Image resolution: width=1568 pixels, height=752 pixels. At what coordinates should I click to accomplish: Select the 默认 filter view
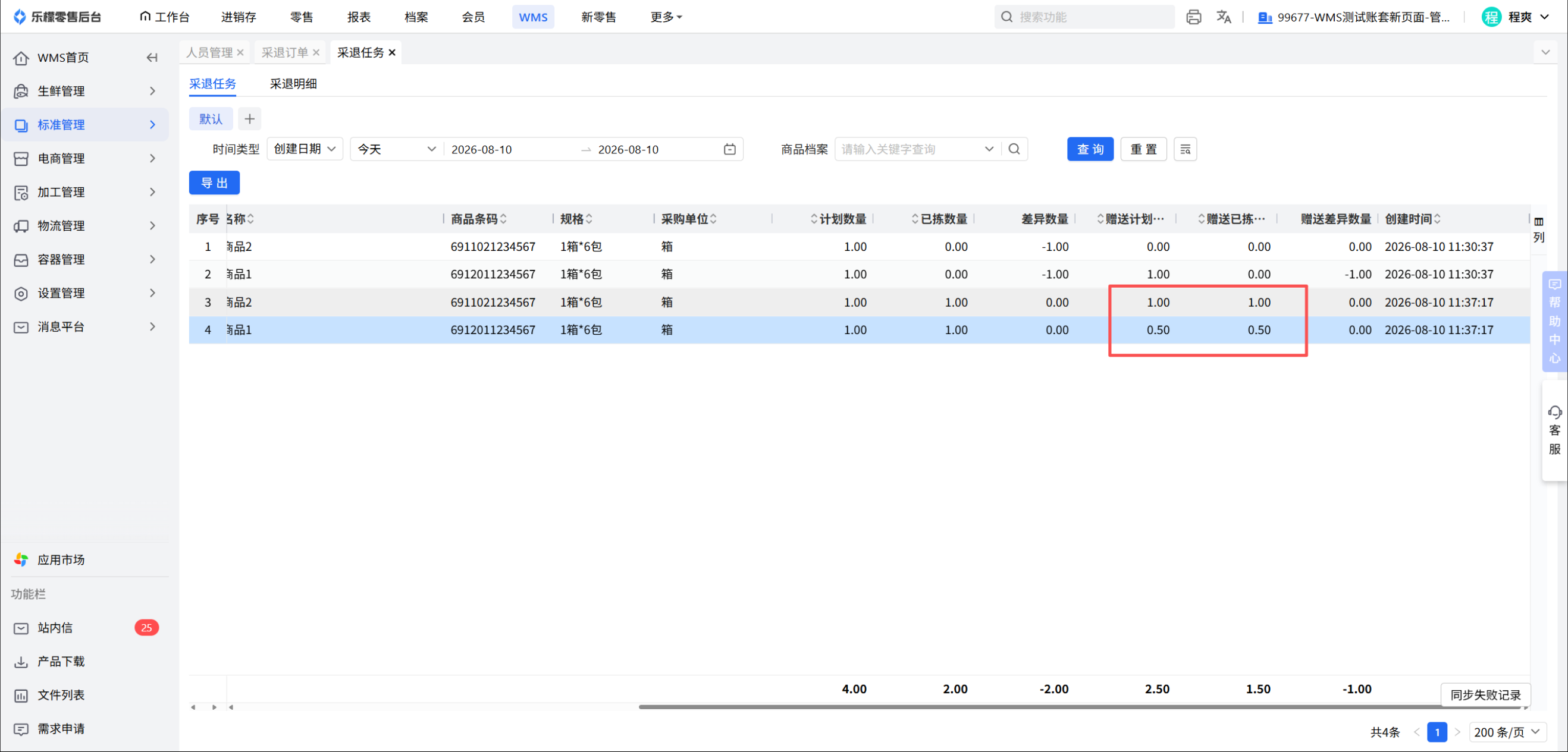click(211, 119)
